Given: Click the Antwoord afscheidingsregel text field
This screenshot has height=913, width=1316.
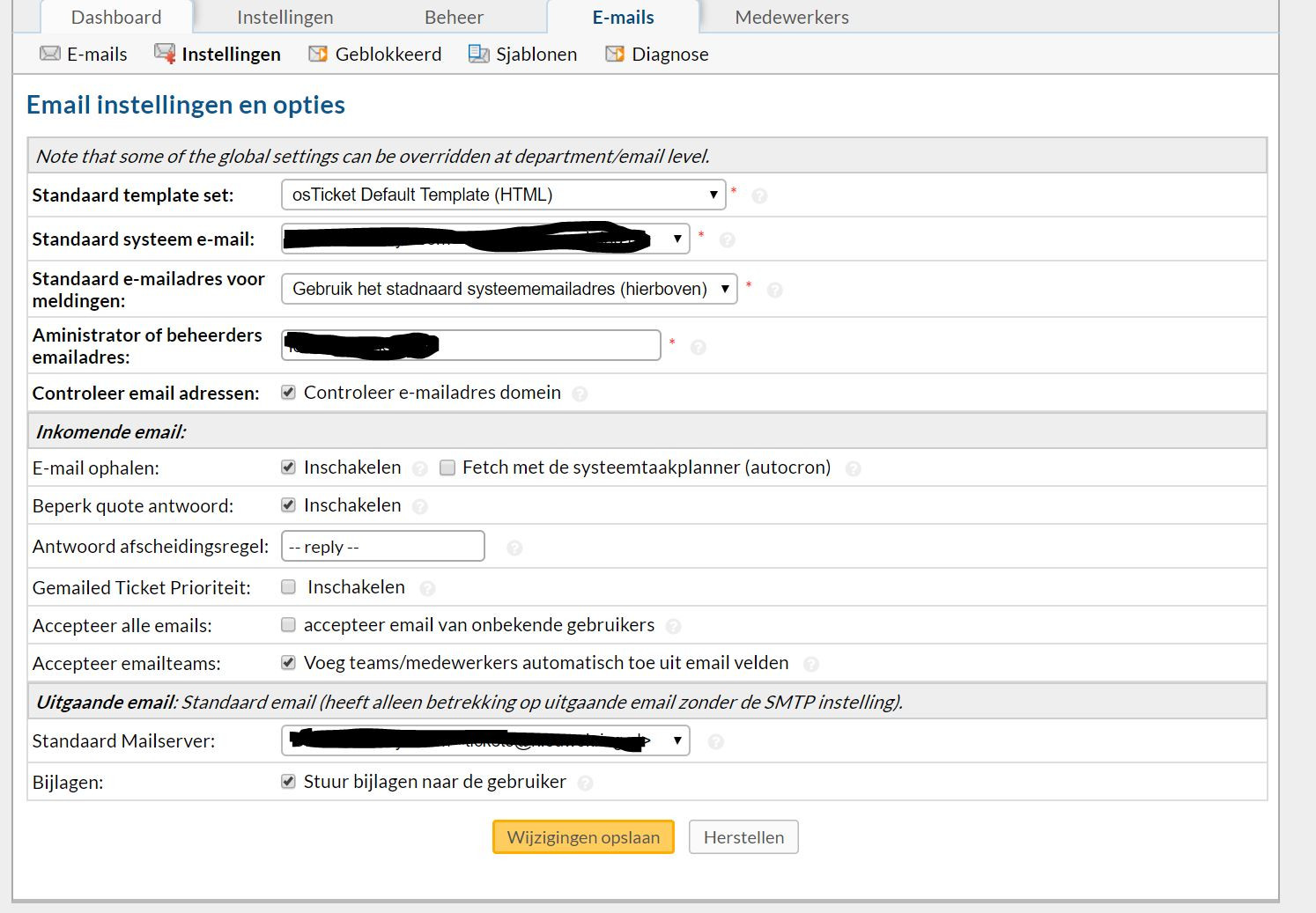Looking at the screenshot, I should click(382, 547).
